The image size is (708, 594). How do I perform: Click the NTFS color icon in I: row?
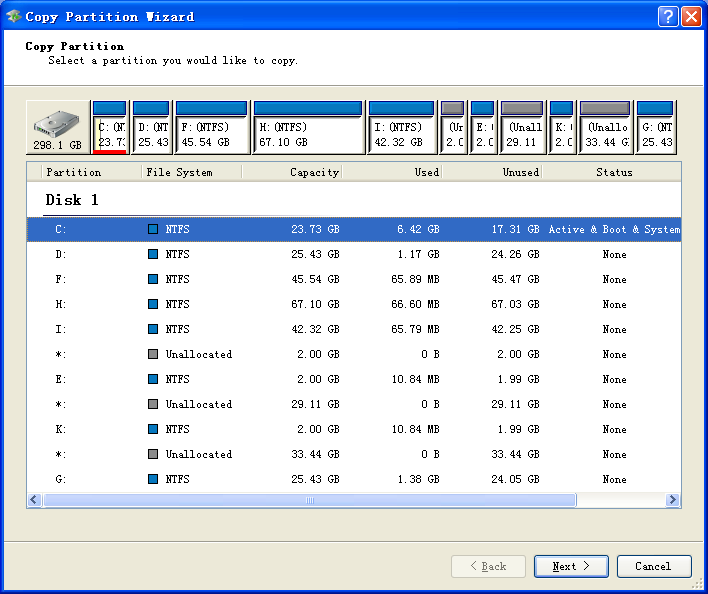pos(153,329)
